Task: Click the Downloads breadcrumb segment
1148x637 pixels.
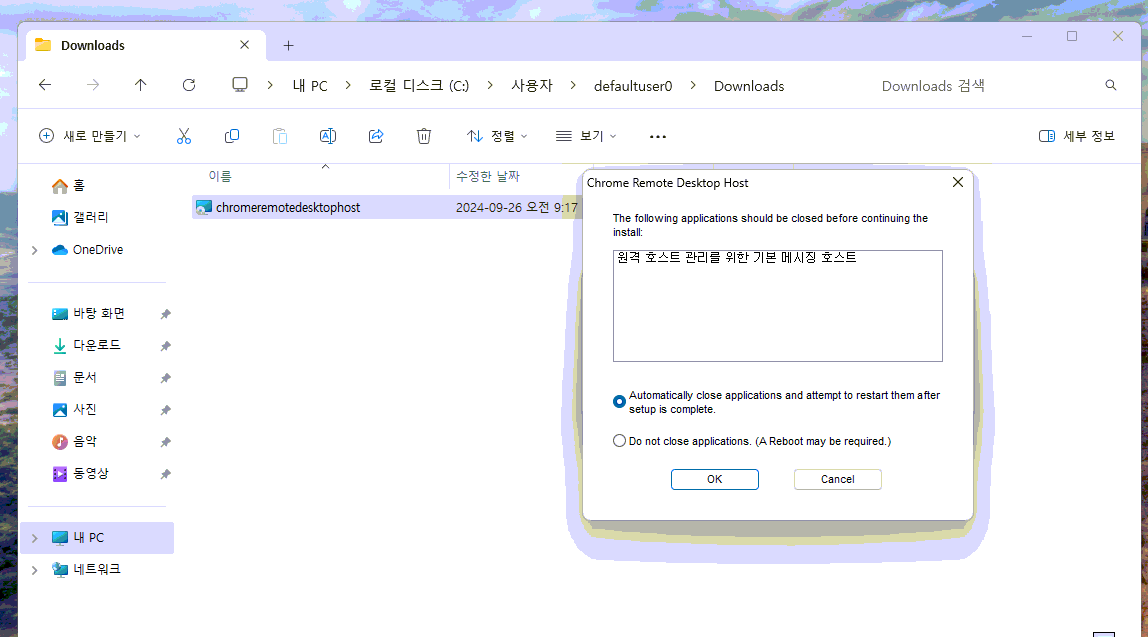Action: (x=749, y=86)
